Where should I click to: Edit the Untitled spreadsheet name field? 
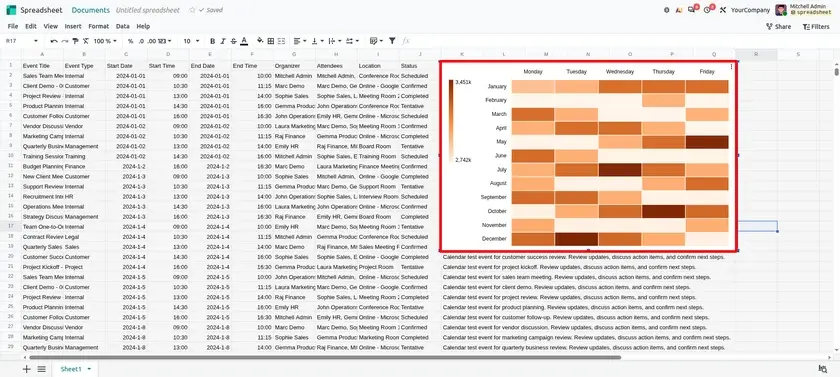click(149, 10)
